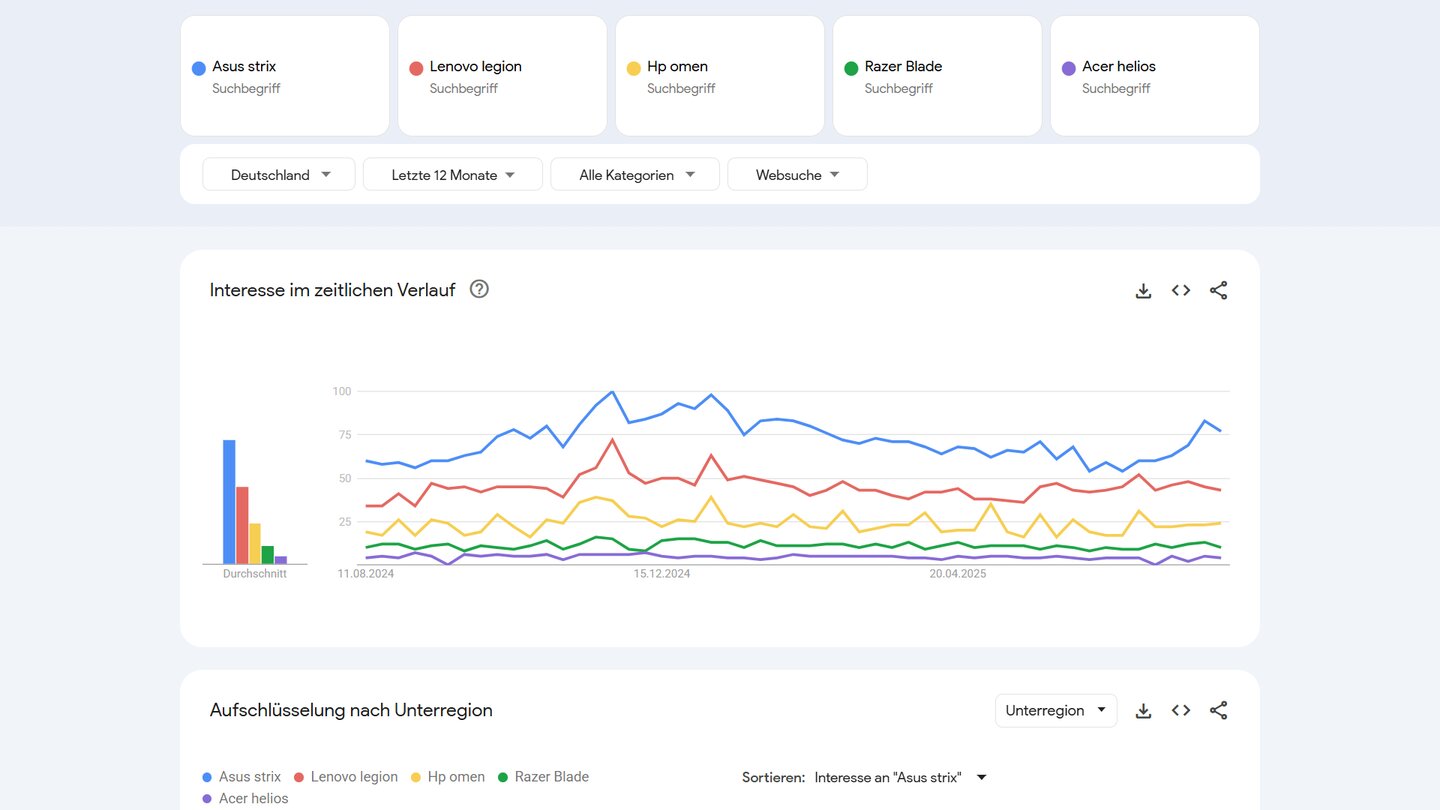Open embed code for Unterregion breakdown

pyautogui.click(x=1181, y=711)
